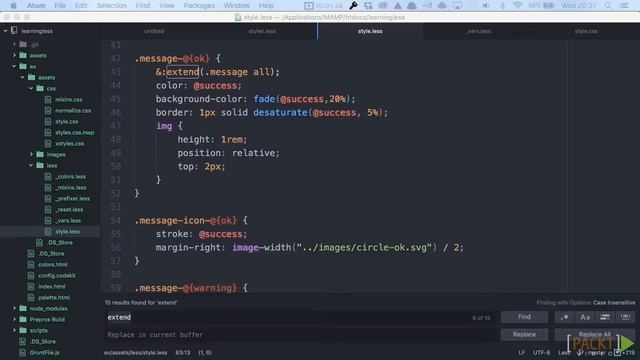Open the mixins.css file icon
This screenshot has height=360, width=640.
coord(48,99)
